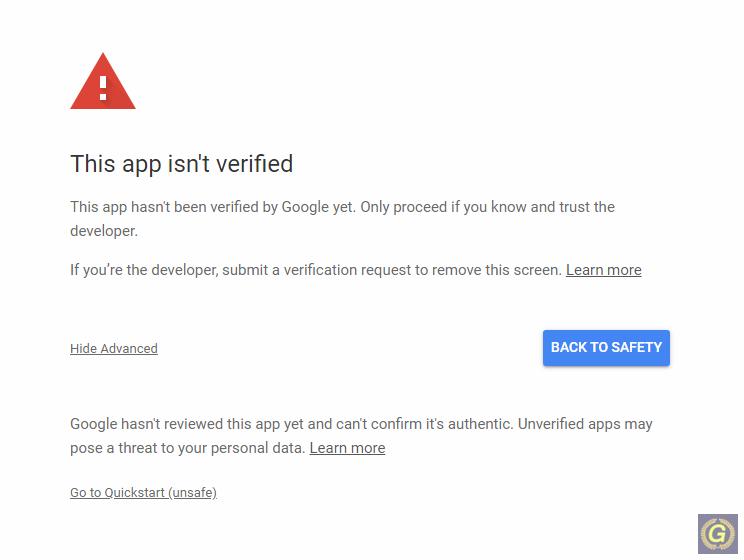The height and width of the screenshot is (560, 744).
Task: Click 'Unverified apps may' phrase
Action: [x=585, y=424]
